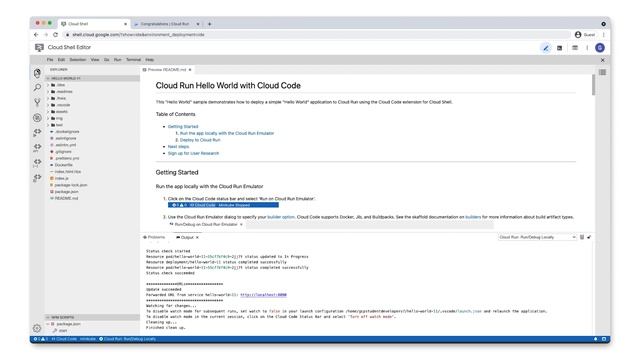Open the Deploy to Cloud Run link
640x360 pixels.
200,140
